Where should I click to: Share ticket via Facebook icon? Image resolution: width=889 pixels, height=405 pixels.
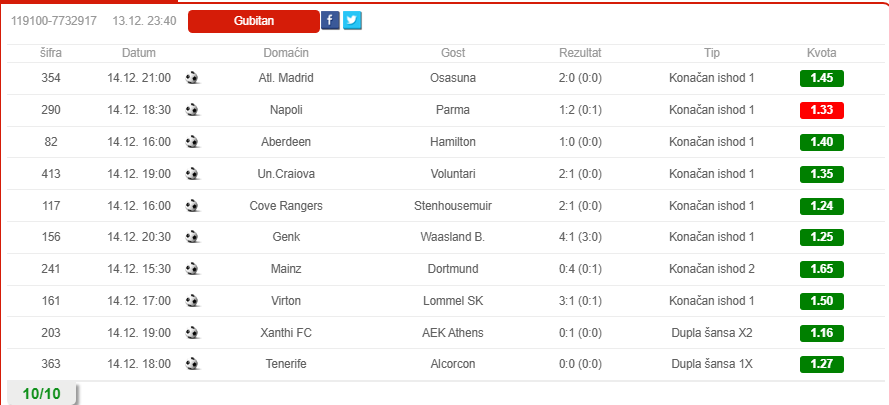(330, 20)
